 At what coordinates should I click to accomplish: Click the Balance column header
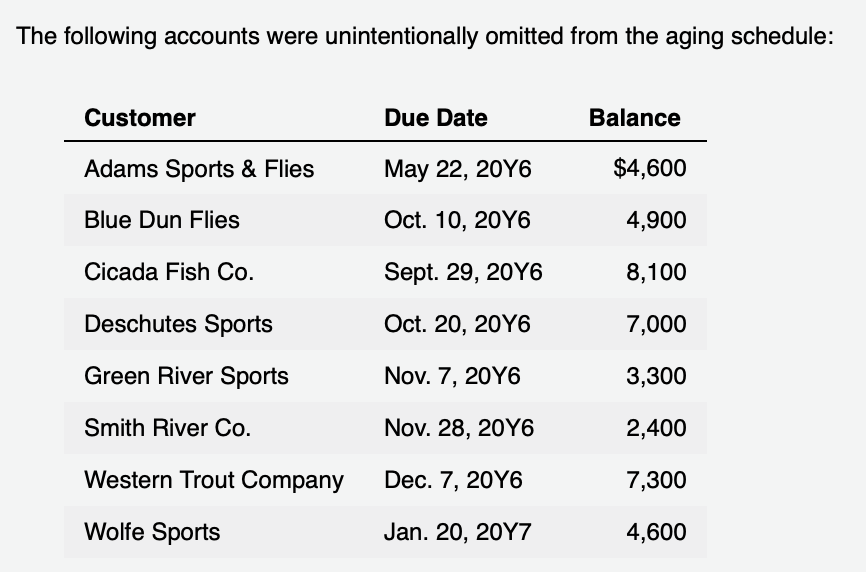[x=635, y=118]
